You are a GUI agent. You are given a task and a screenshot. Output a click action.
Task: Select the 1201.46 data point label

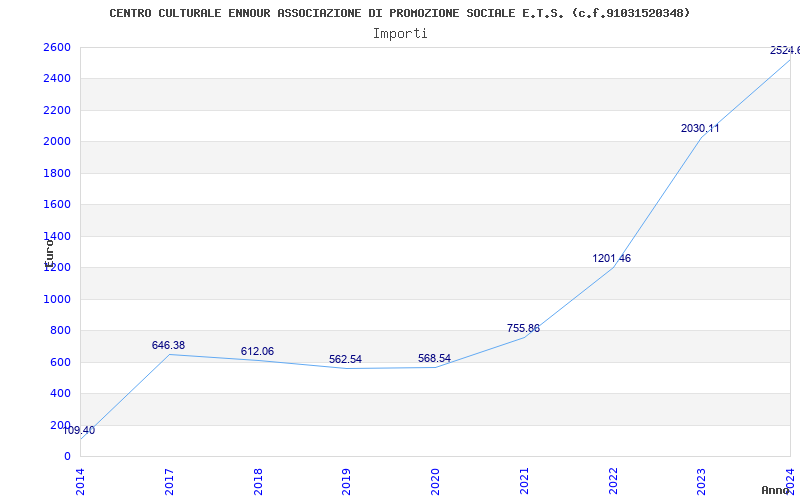point(611,259)
